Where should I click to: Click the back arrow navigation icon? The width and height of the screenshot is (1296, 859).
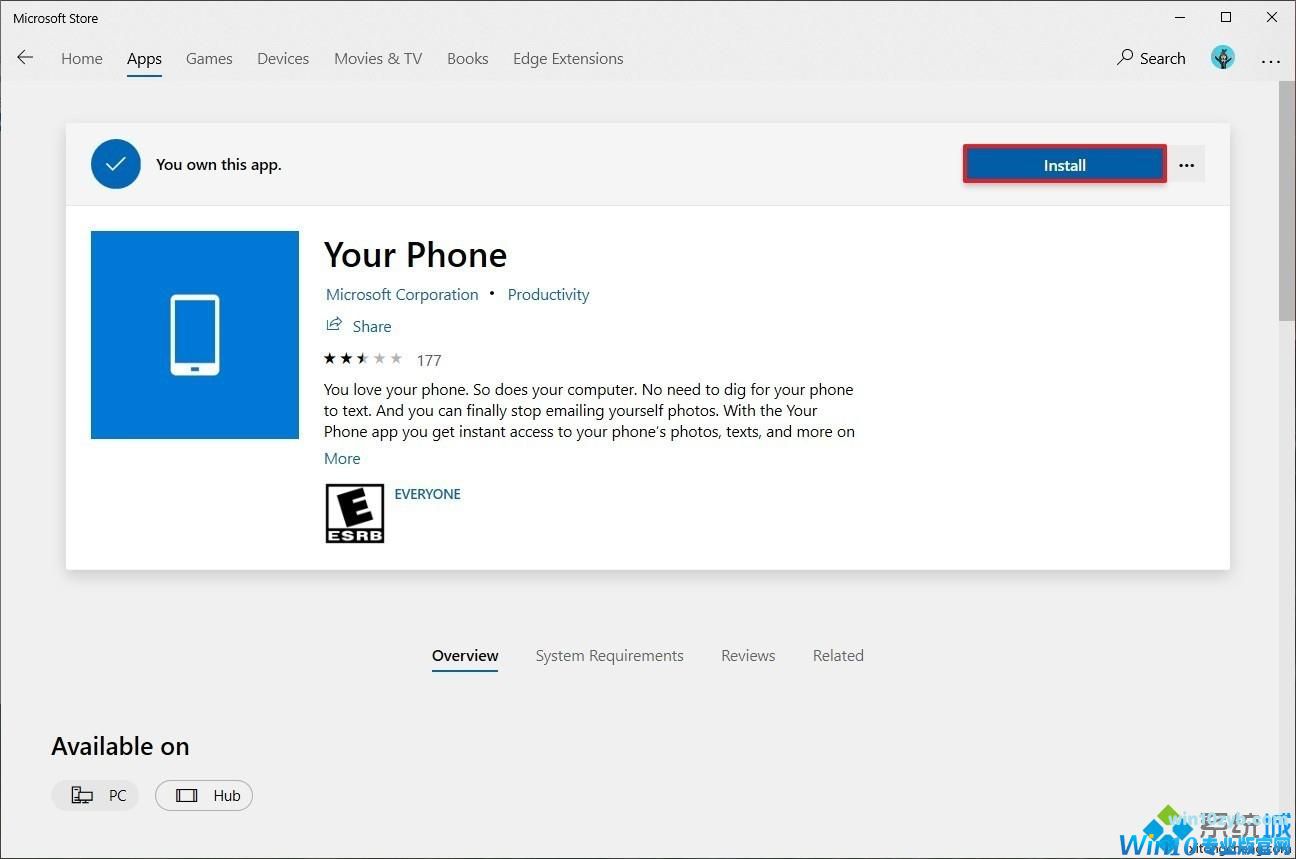(x=25, y=57)
